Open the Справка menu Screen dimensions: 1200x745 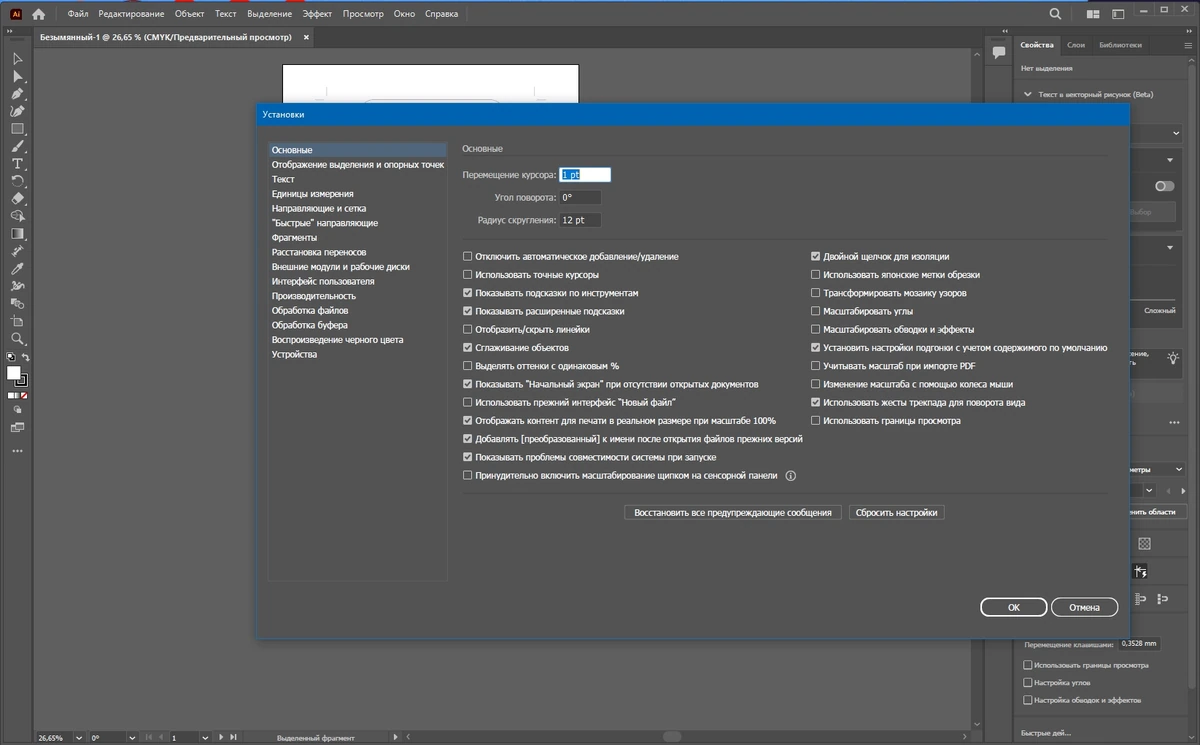click(x=441, y=14)
